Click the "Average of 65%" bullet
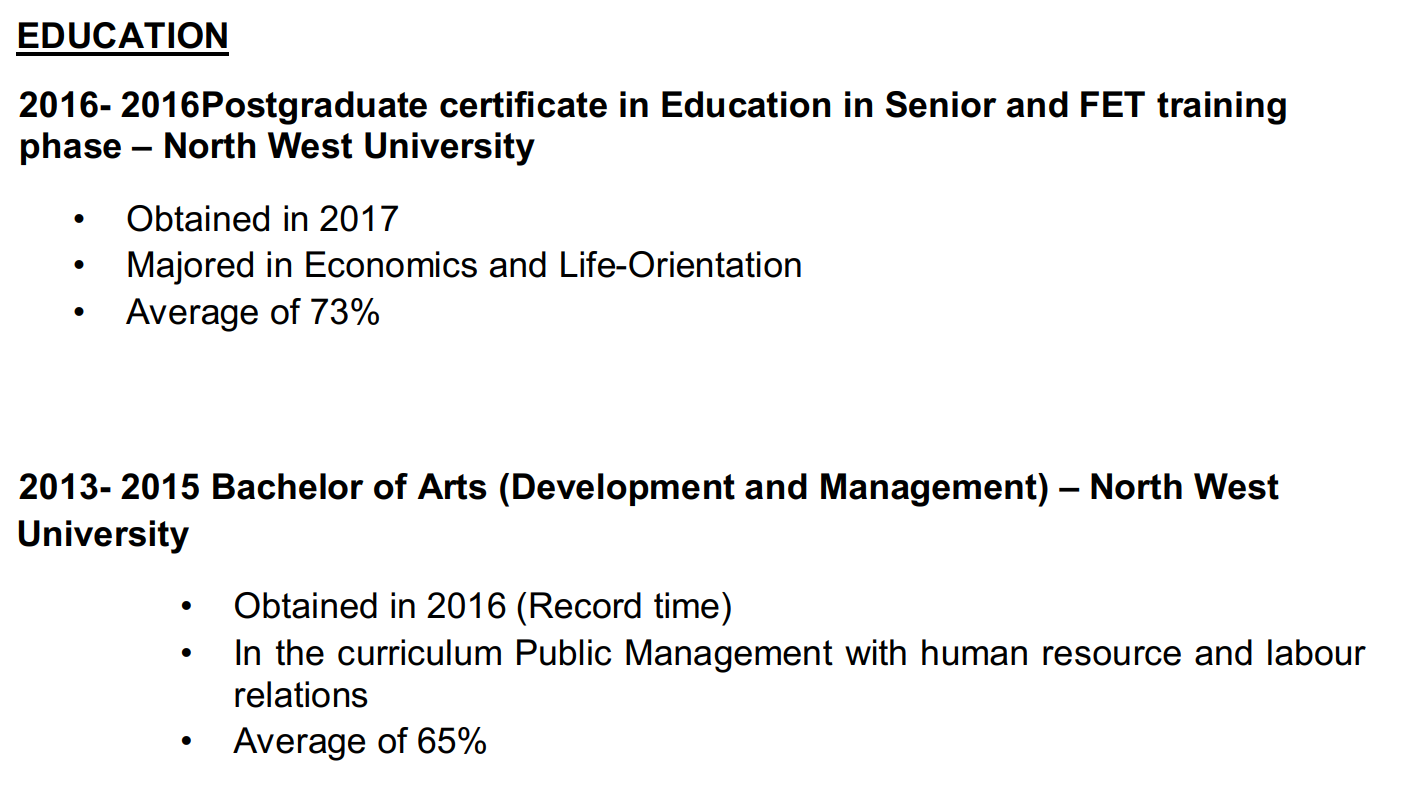Viewport: 1409px width, 797px height. point(359,741)
